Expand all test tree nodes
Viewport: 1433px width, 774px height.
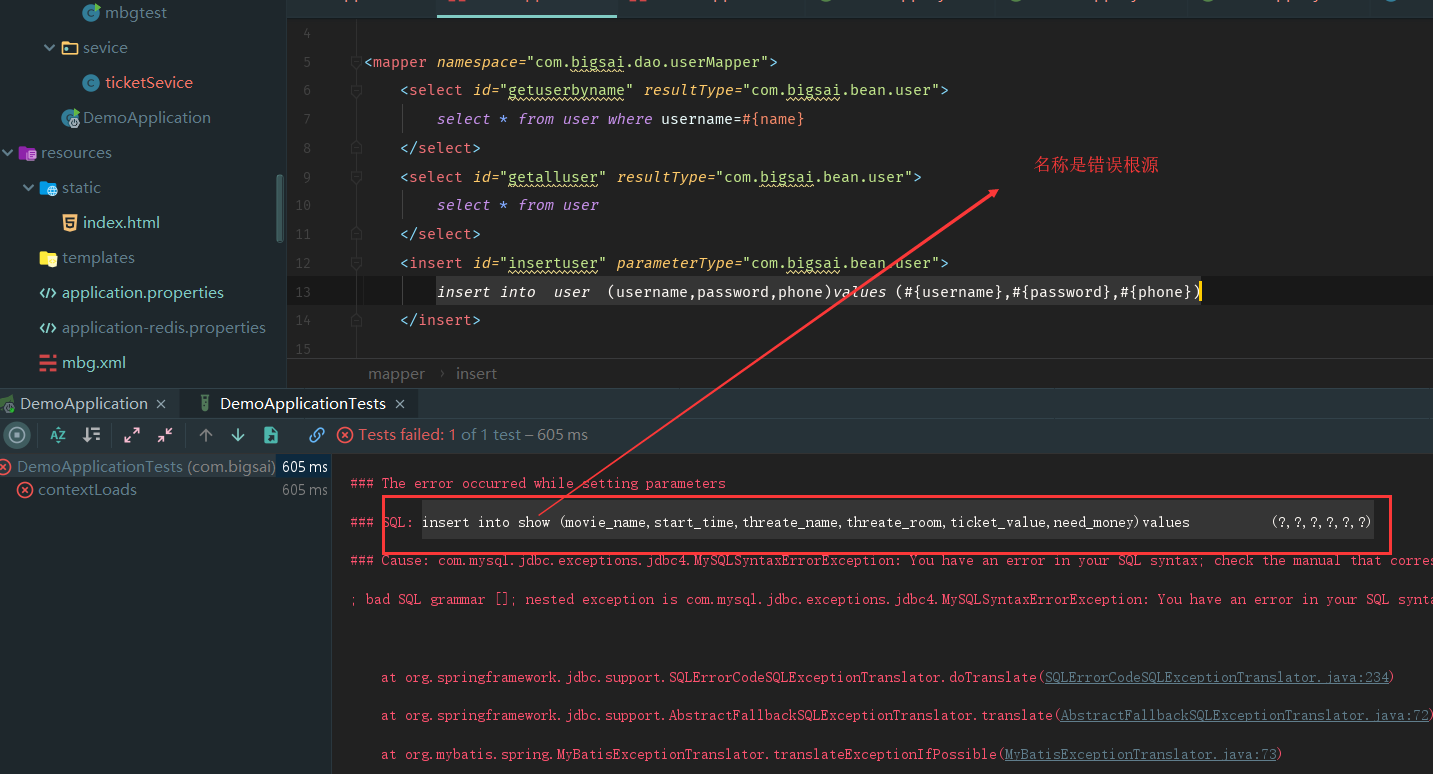(x=132, y=435)
